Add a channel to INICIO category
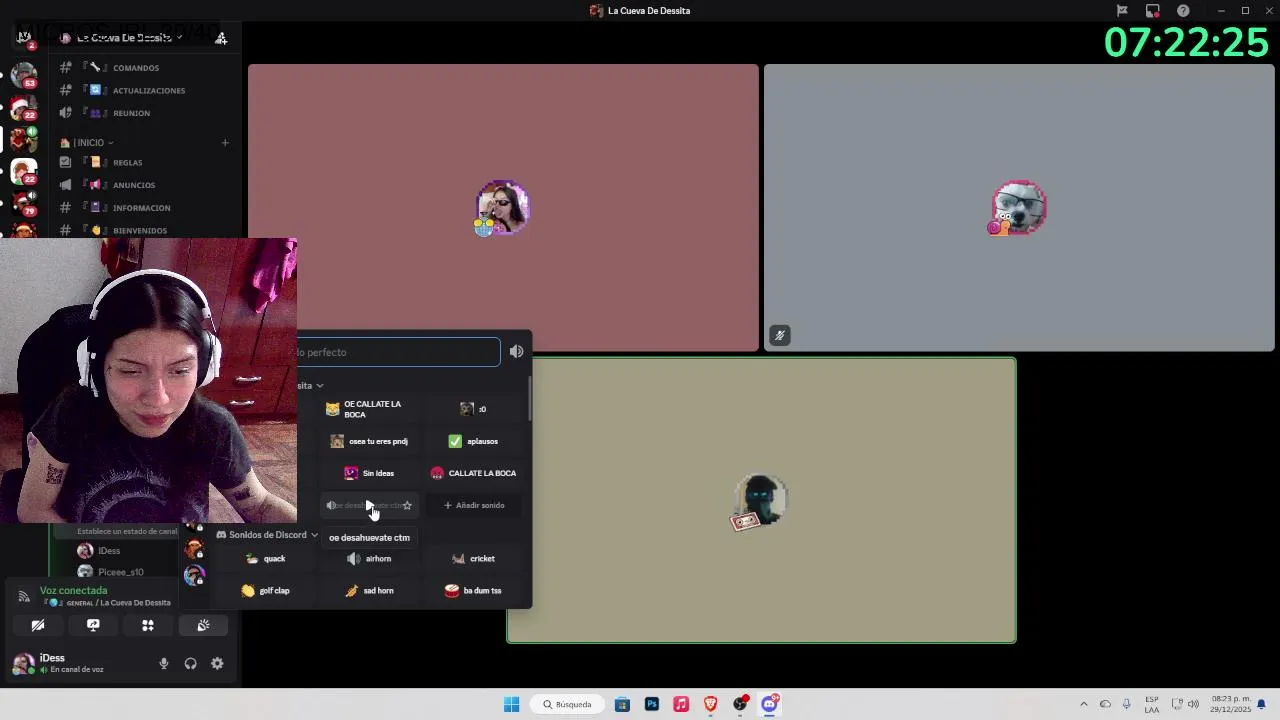The width and height of the screenshot is (1280, 720). pos(225,143)
